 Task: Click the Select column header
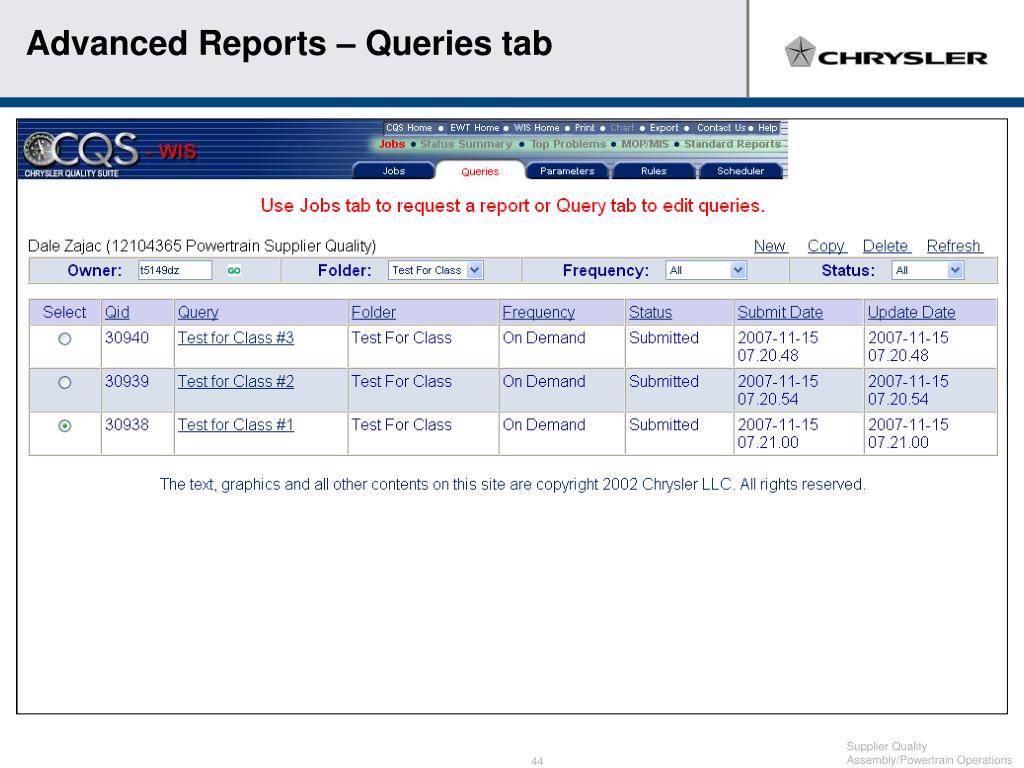pyautogui.click(x=64, y=312)
